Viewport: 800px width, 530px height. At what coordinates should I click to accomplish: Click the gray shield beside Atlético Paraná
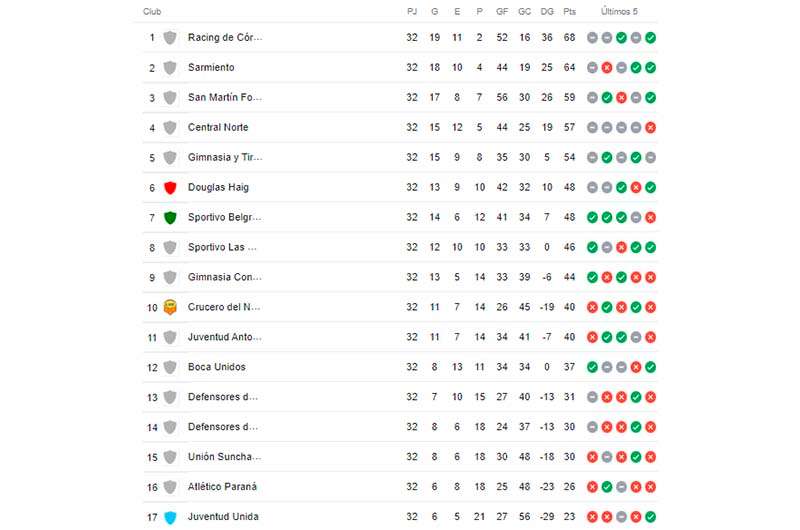point(170,487)
